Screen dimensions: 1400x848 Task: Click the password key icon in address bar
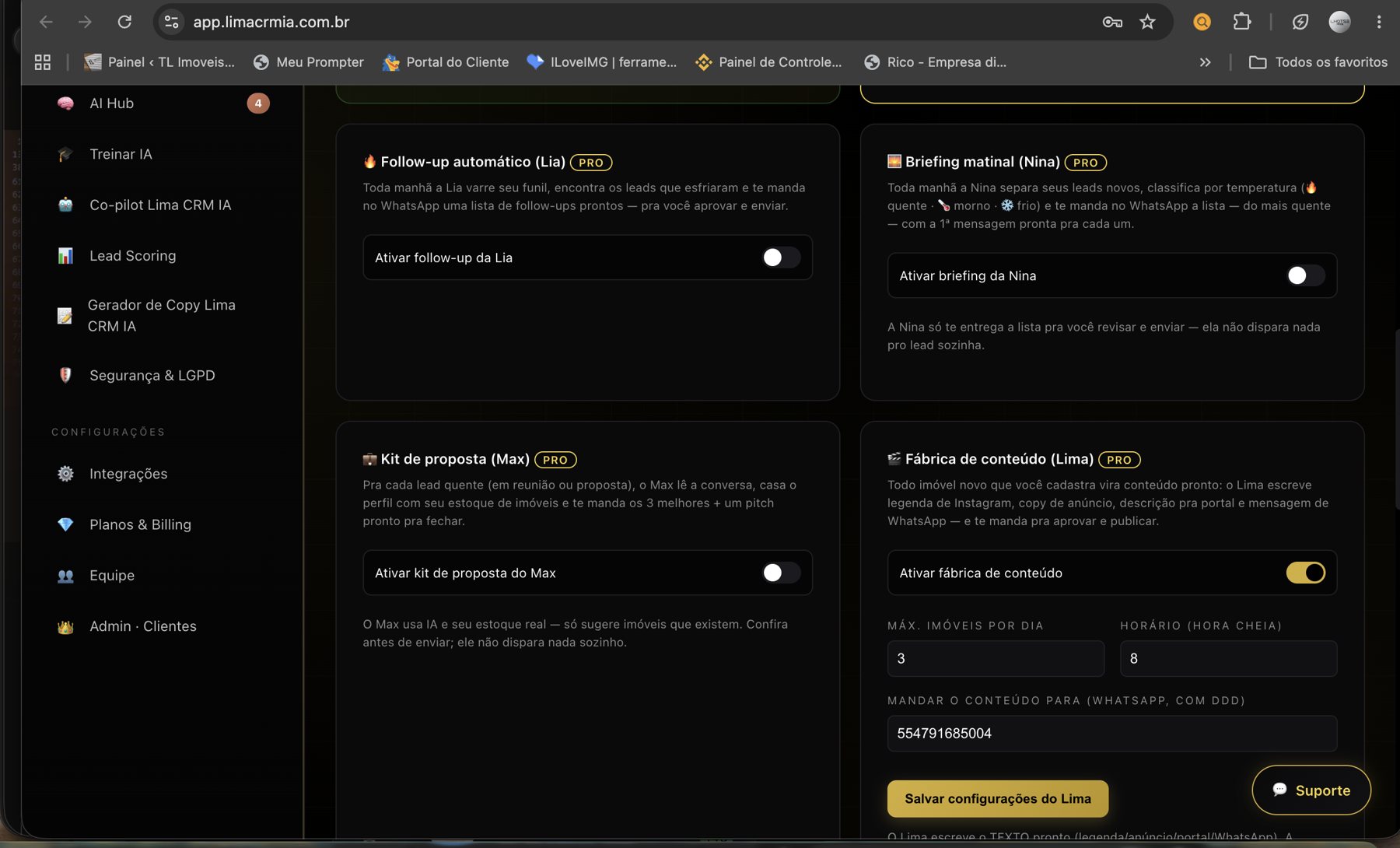1112,22
